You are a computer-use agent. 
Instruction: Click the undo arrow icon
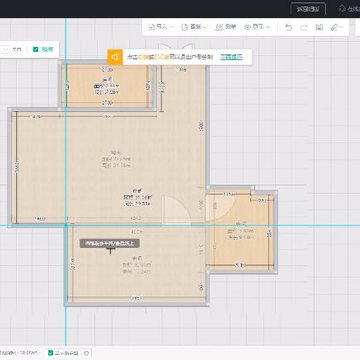[x=289, y=27]
